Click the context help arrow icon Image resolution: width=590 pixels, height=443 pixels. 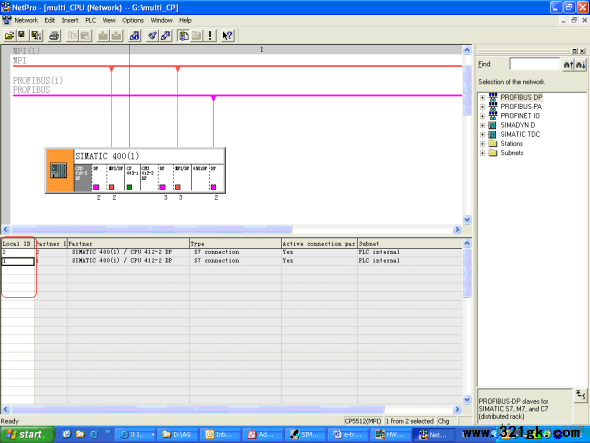(227, 36)
